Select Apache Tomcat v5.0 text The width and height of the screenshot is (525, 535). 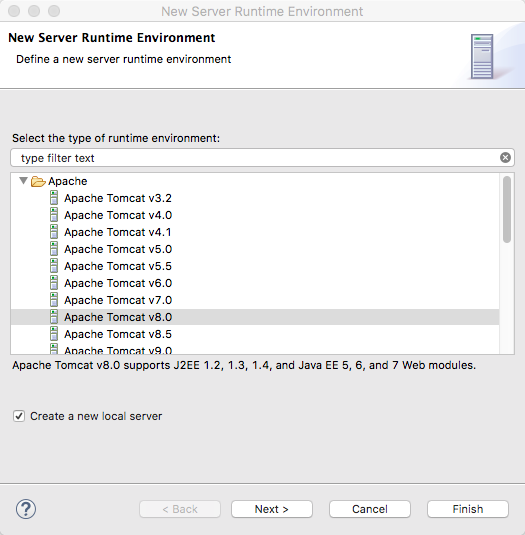(x=118, y=249)
